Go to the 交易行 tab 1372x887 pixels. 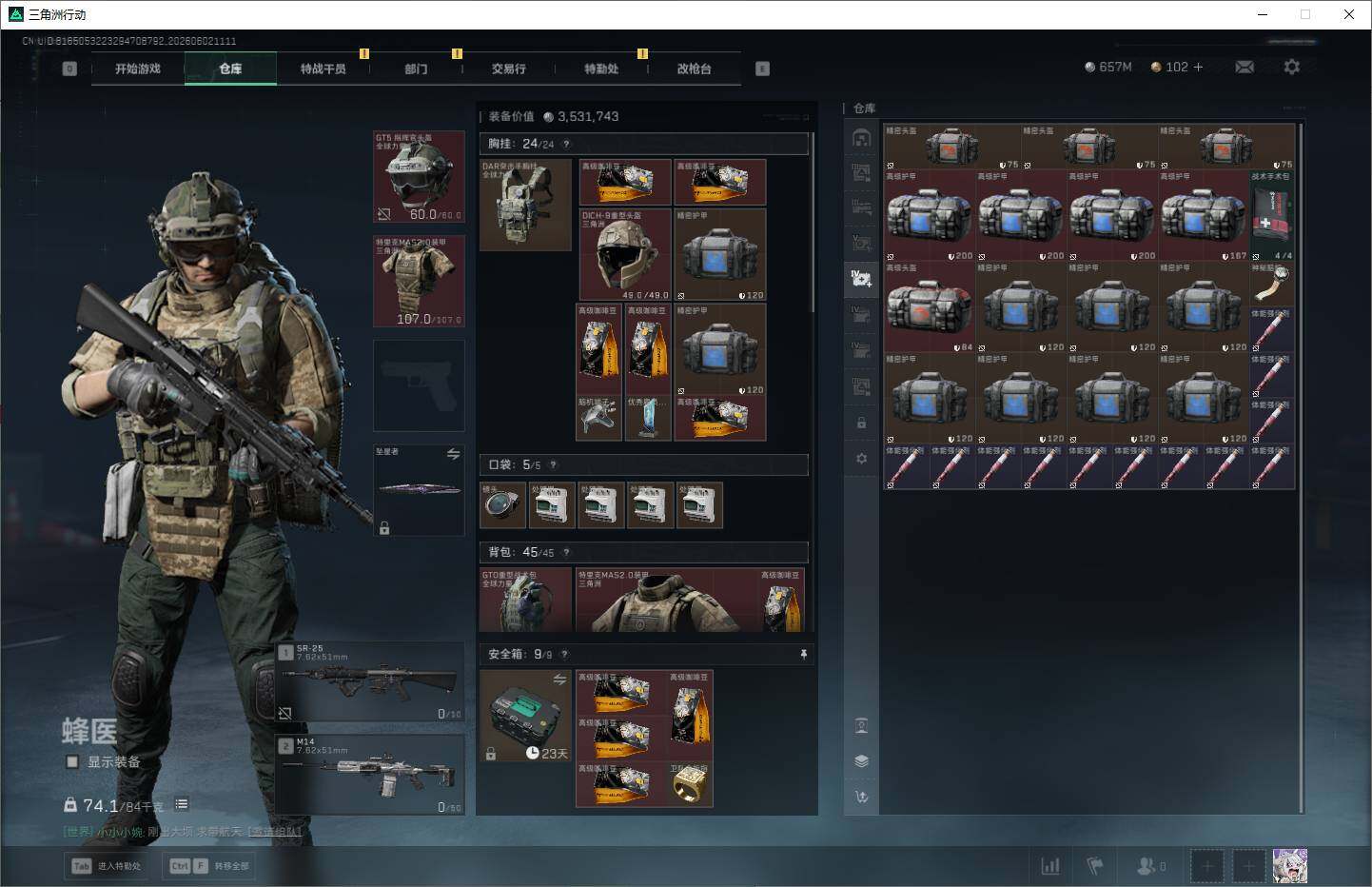509,69
